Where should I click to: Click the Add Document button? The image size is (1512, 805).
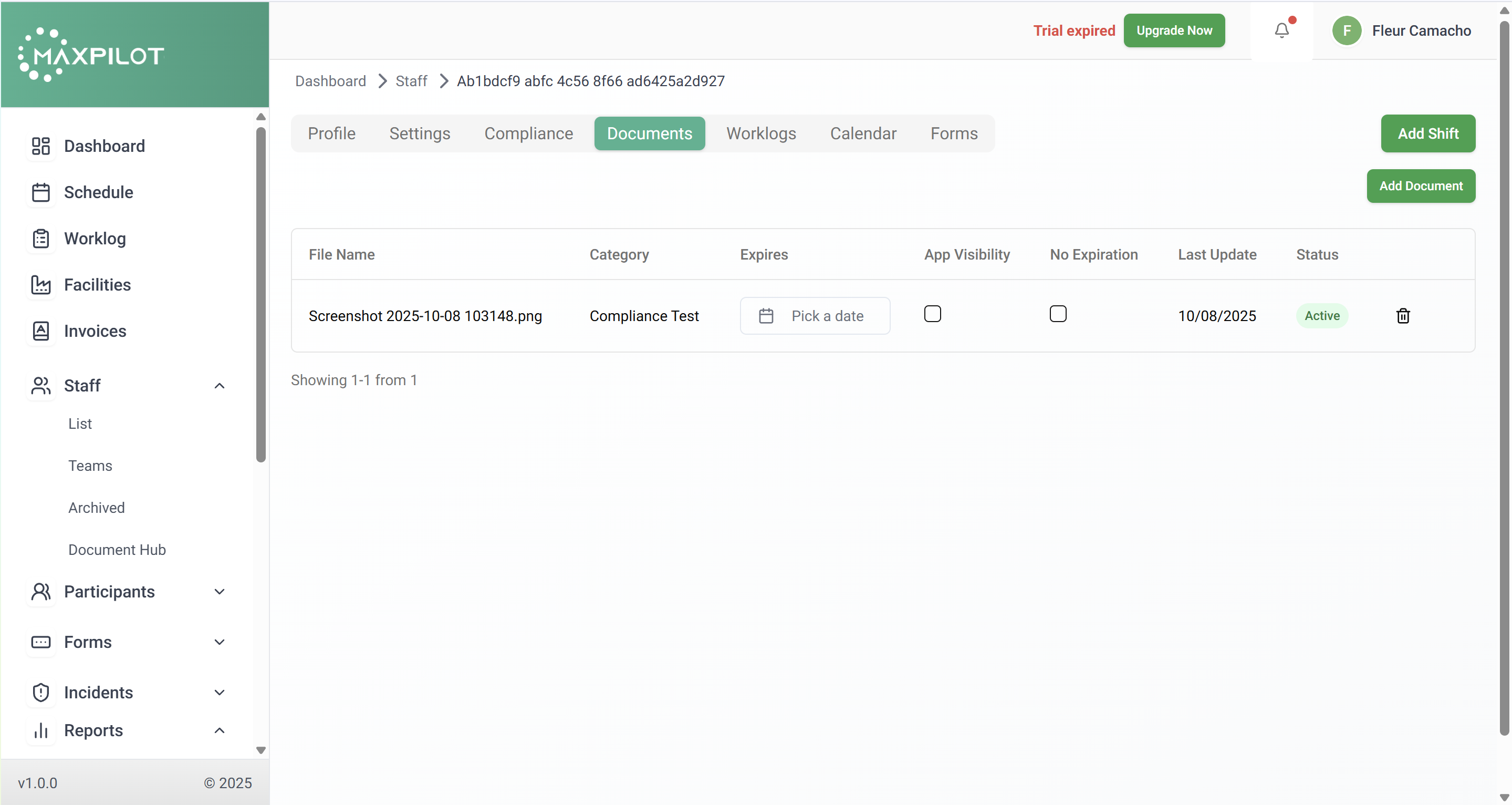point(1421,186)
